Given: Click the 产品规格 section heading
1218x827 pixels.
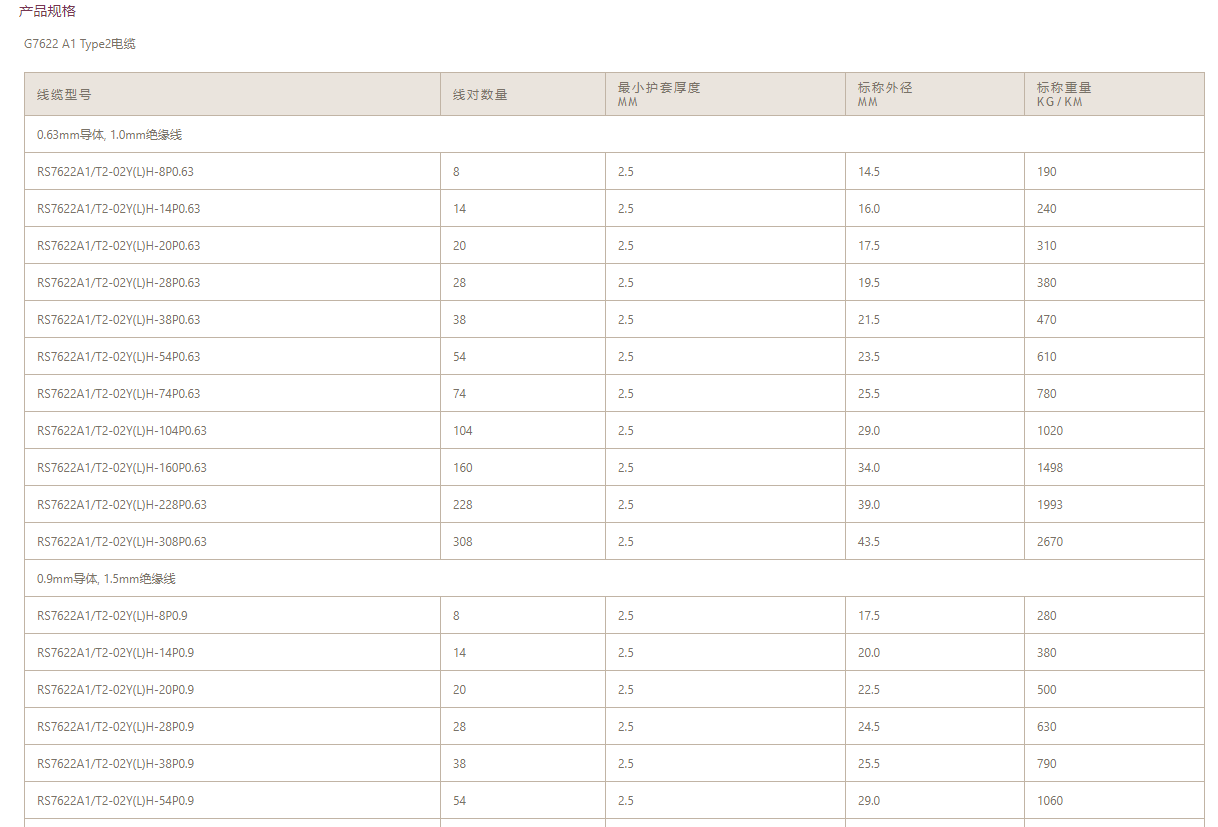Looking at the screenshot, I should [x=47, y=11].
